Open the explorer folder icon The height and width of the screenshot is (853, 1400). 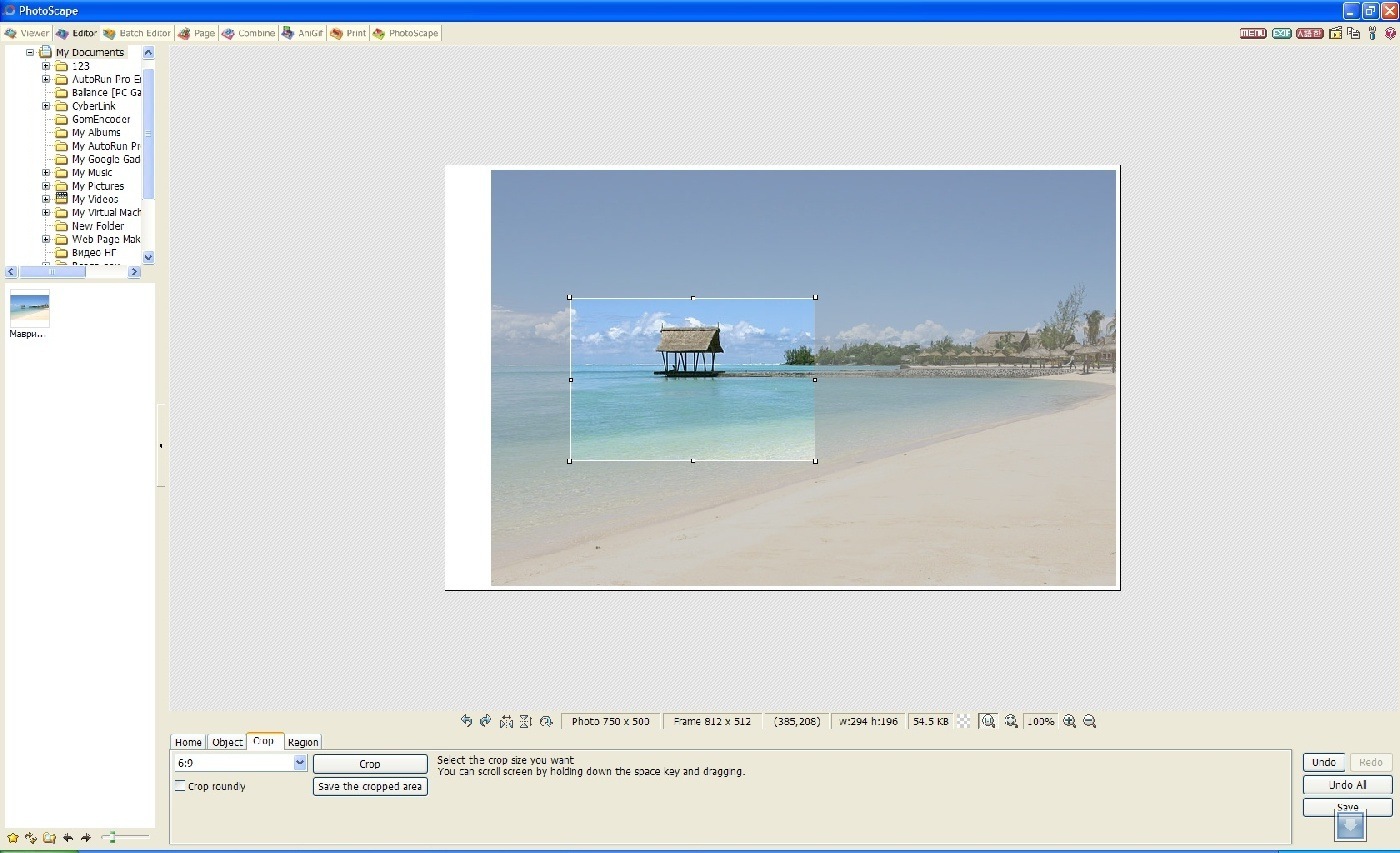[49, 838]
